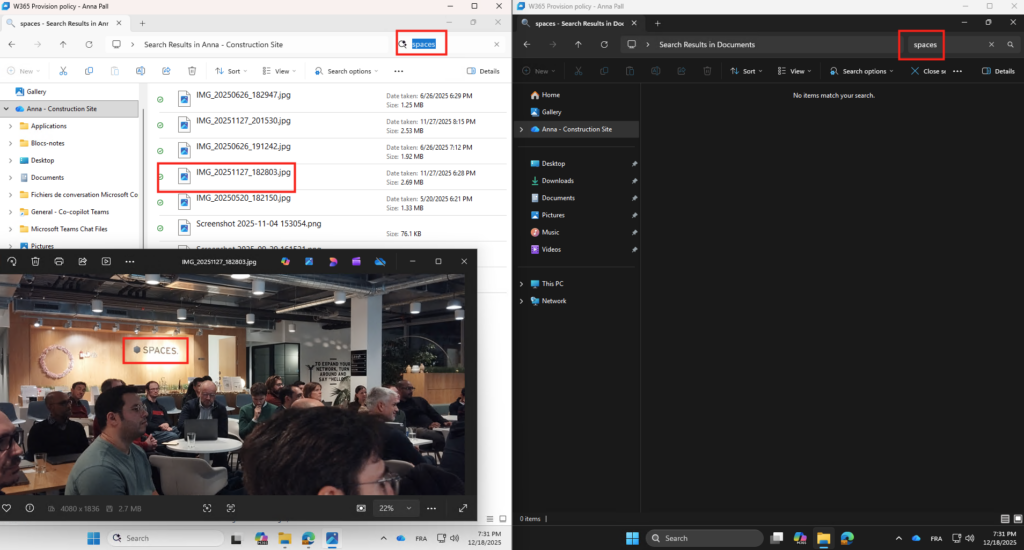Click the Windows Start button on the right taskbar
Image resolution: width=1024 pixels, height=550 pixels.
click(632, 538)
